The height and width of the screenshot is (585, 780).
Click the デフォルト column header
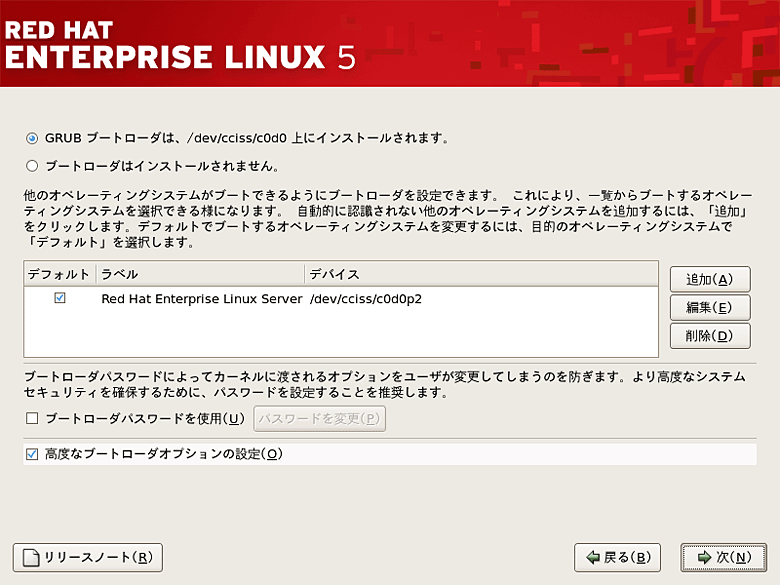tap(60, 274)
